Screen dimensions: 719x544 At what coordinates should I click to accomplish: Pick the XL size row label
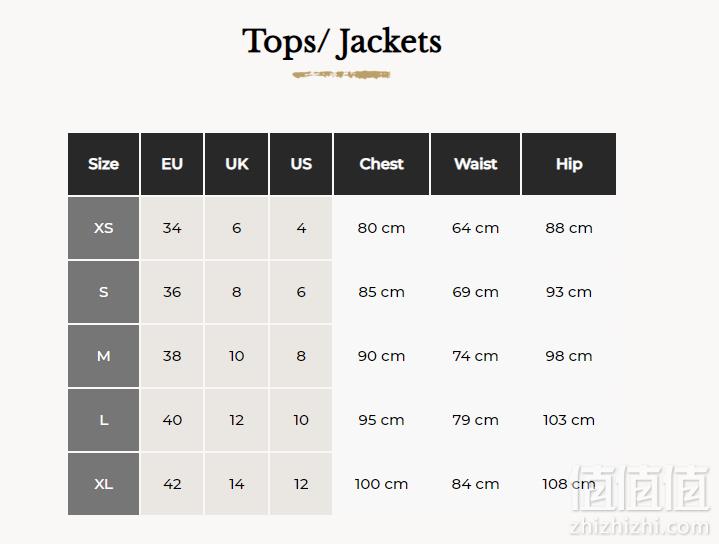click(x=104, y=484)
